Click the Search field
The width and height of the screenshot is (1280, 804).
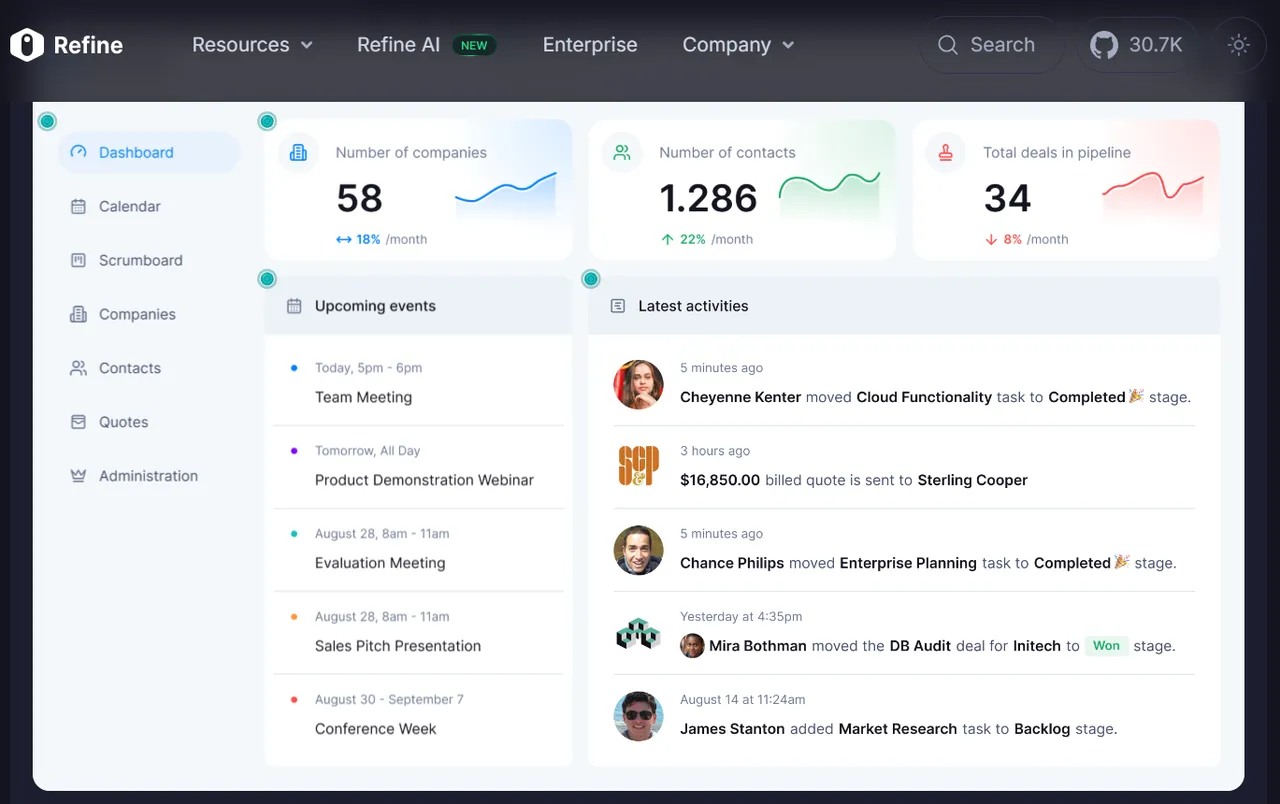click(x=988, y=45)
